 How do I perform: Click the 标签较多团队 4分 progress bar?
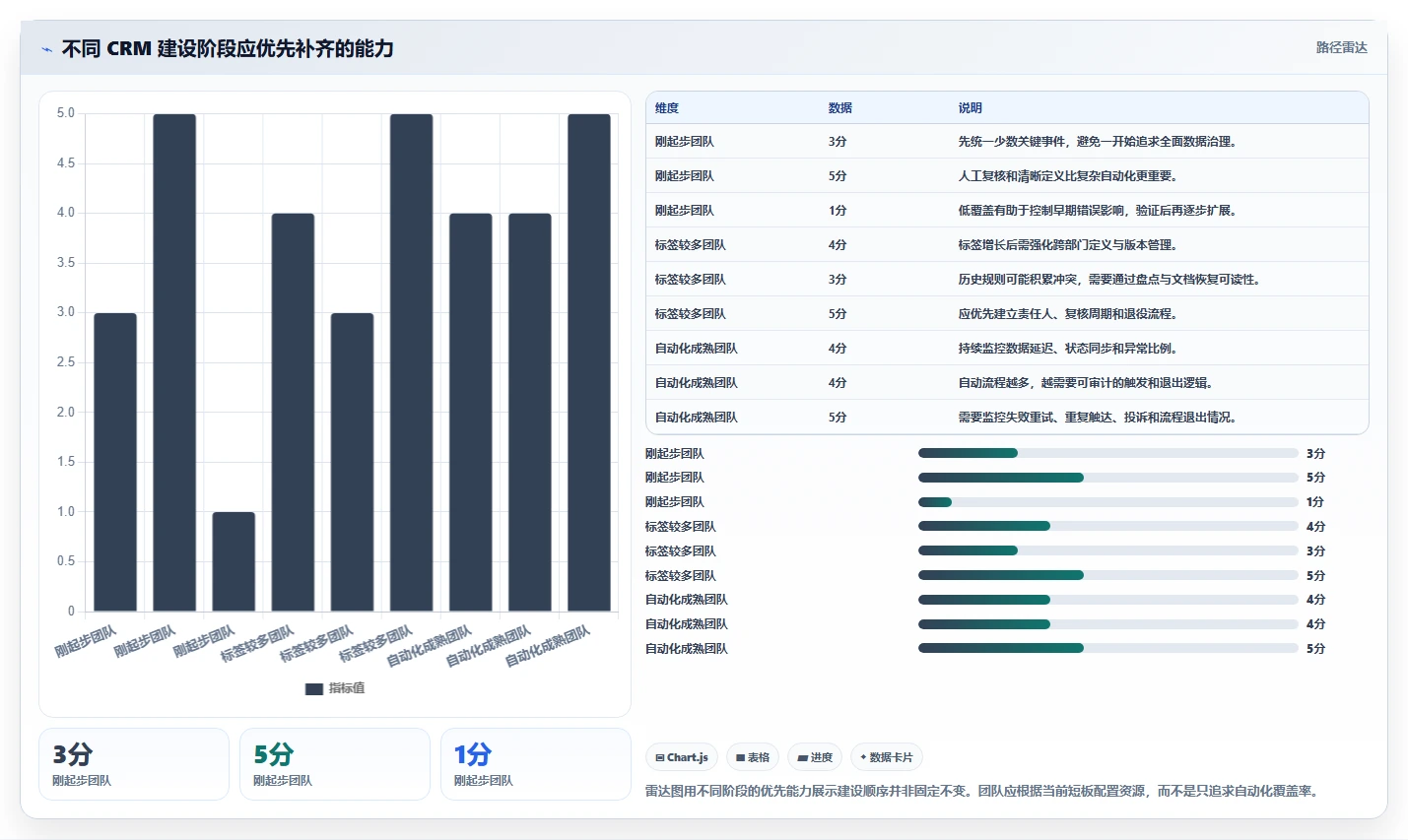(1107, 526)
